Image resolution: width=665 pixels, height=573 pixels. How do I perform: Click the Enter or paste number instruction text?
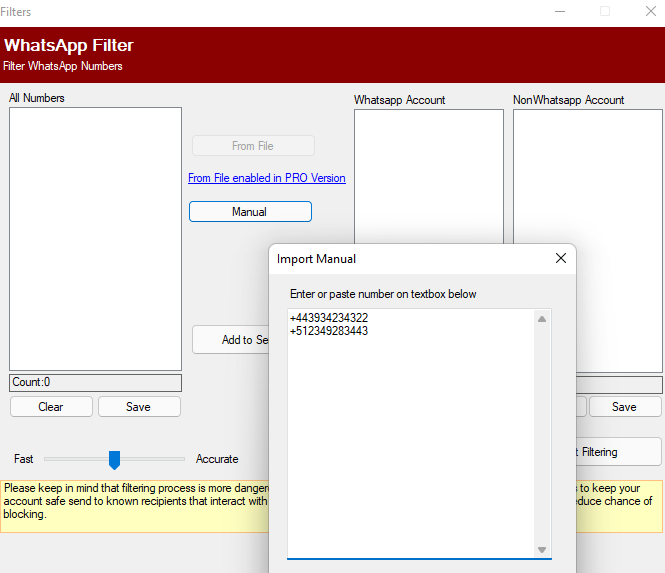point(383,294)
